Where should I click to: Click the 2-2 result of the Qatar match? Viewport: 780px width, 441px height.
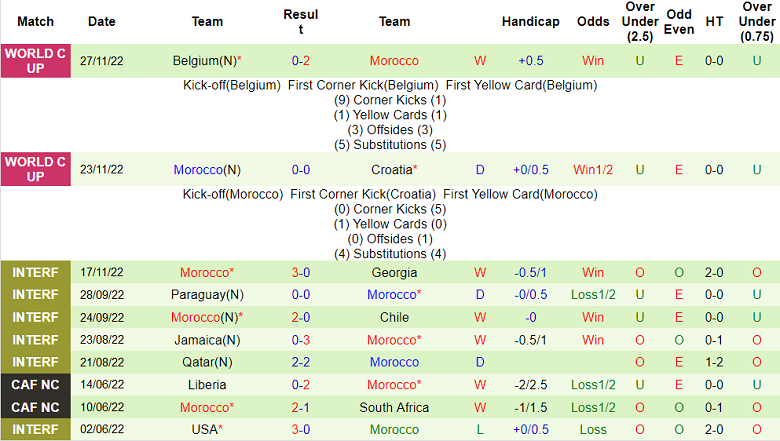tap(301, 362)
